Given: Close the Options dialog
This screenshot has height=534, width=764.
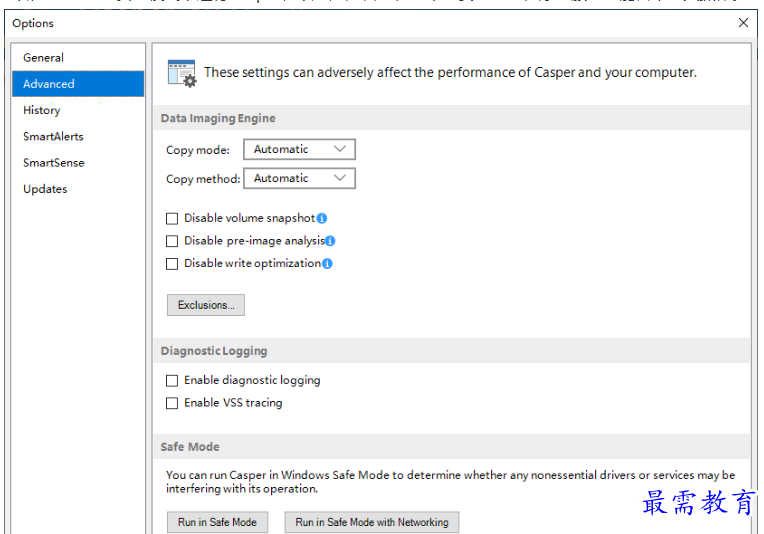Looking at the screenshot, I should (743, 23).
